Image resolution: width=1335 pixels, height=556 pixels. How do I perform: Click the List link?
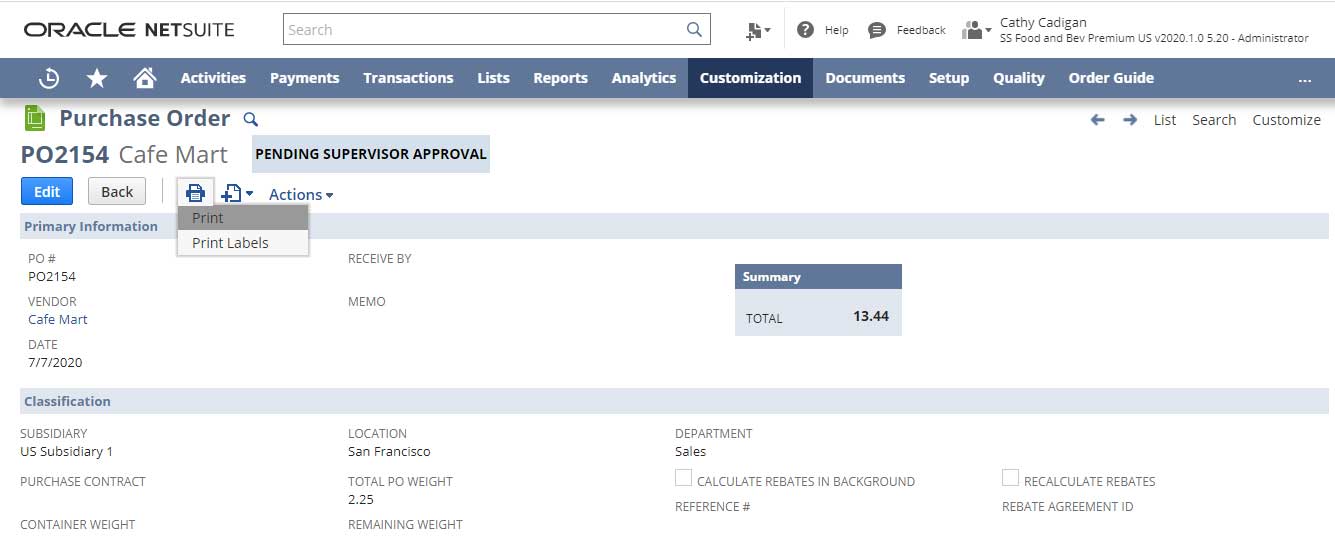tap(1165, 120)
